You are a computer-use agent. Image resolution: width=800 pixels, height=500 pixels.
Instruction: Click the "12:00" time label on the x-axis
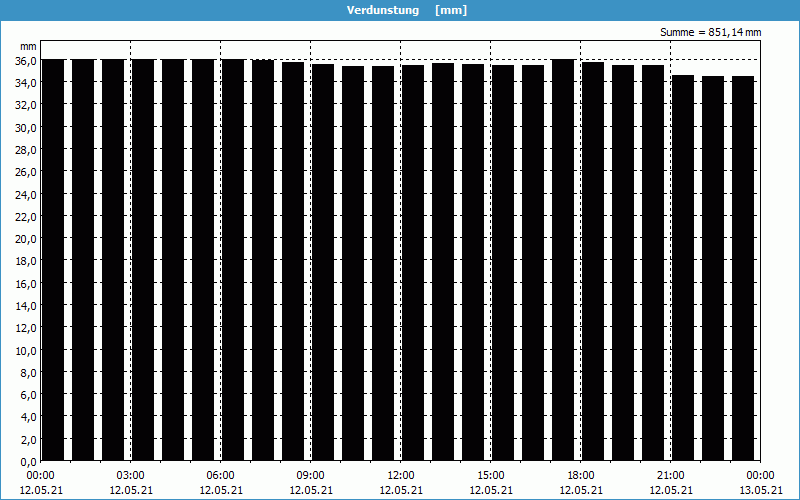pyautogui.click(x=401, y=476)
